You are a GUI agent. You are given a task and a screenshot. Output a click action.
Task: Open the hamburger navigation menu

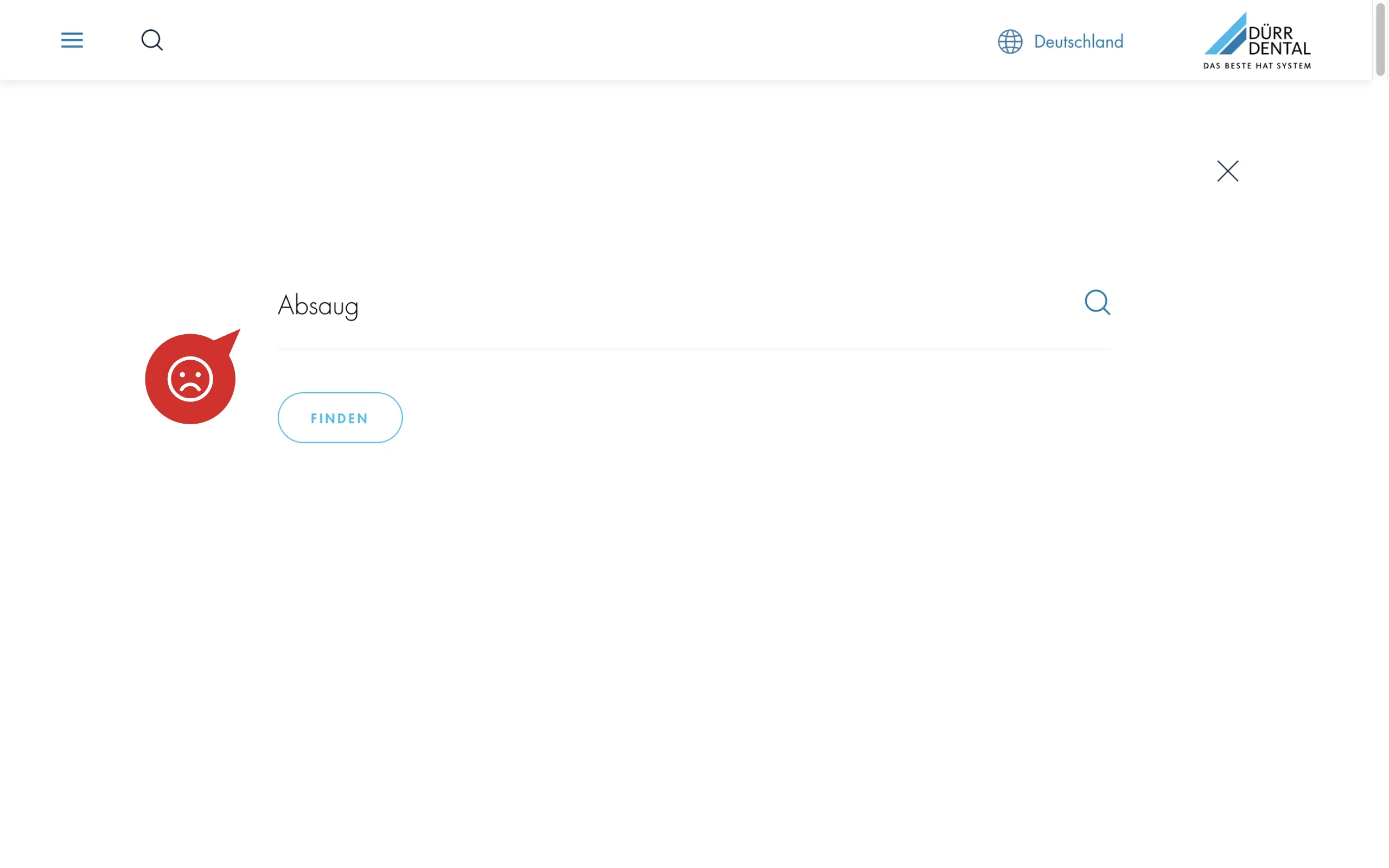[72, 40]
